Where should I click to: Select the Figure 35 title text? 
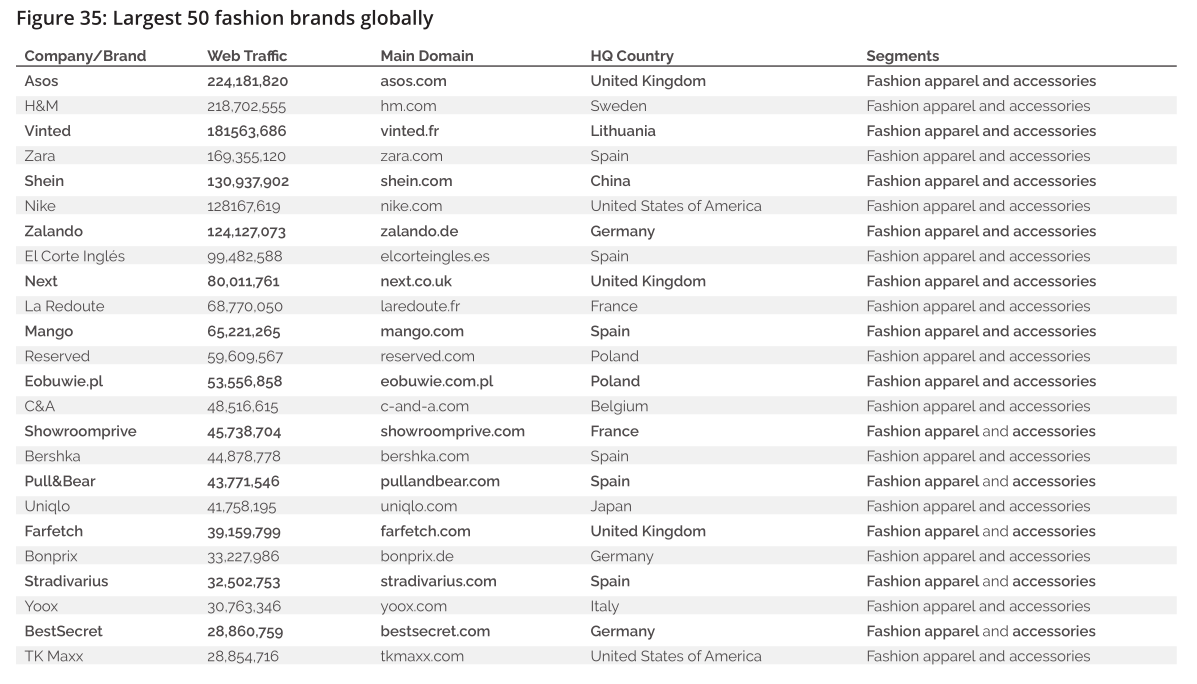225,18
